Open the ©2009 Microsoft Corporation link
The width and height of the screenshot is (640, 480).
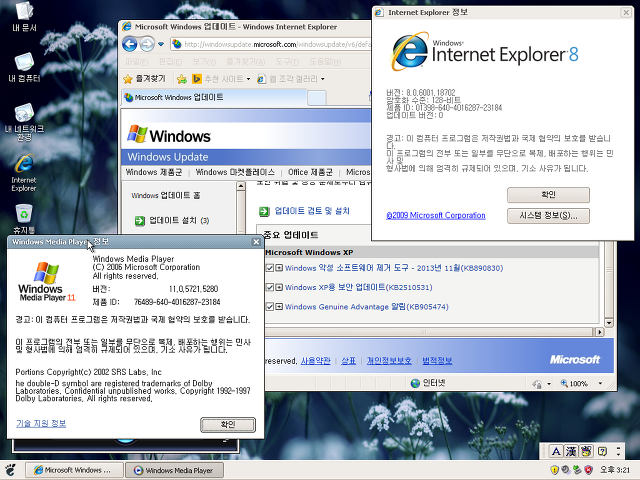pos(436,216)
